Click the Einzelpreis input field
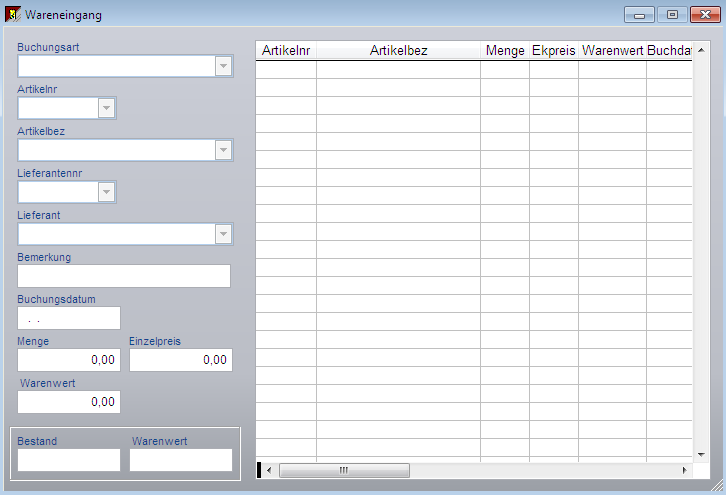This screenshot has height=495, width=726. [x=181, y=360]
